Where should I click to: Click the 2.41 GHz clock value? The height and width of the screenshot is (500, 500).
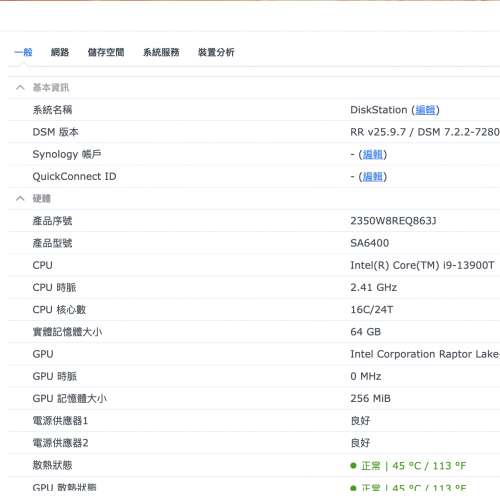pos(374,287)
